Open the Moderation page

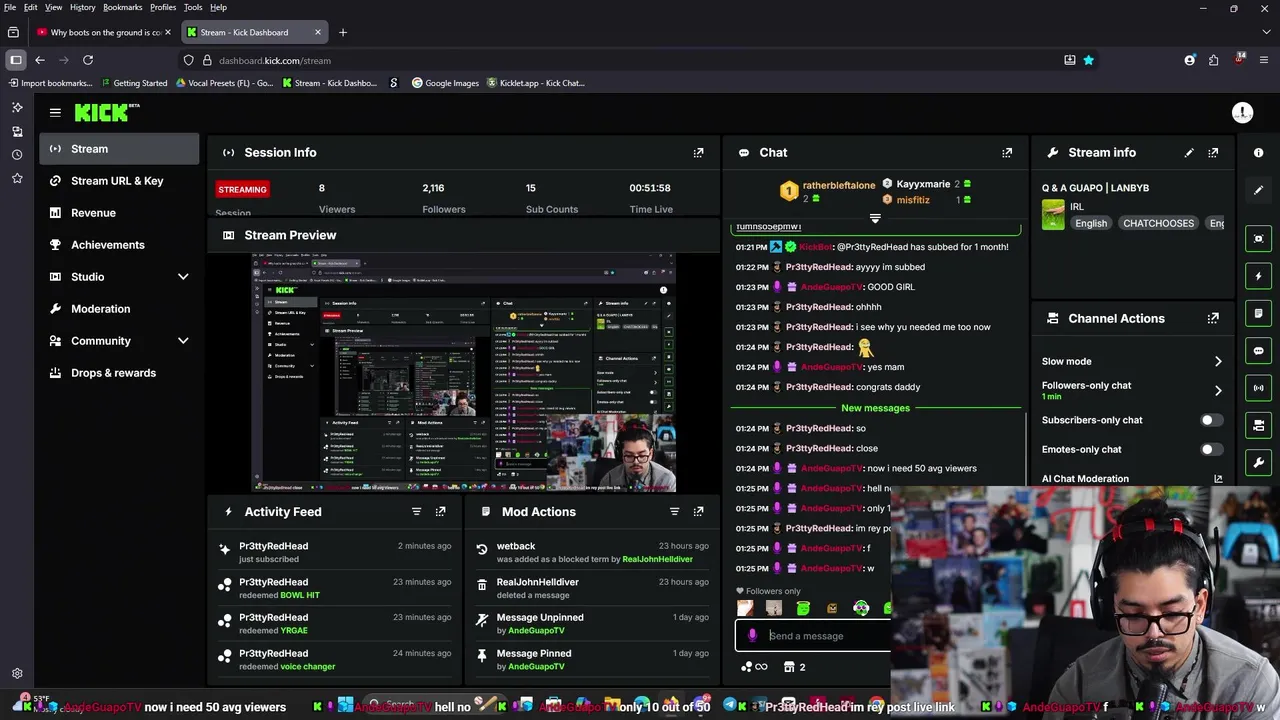tap(119, 309)
